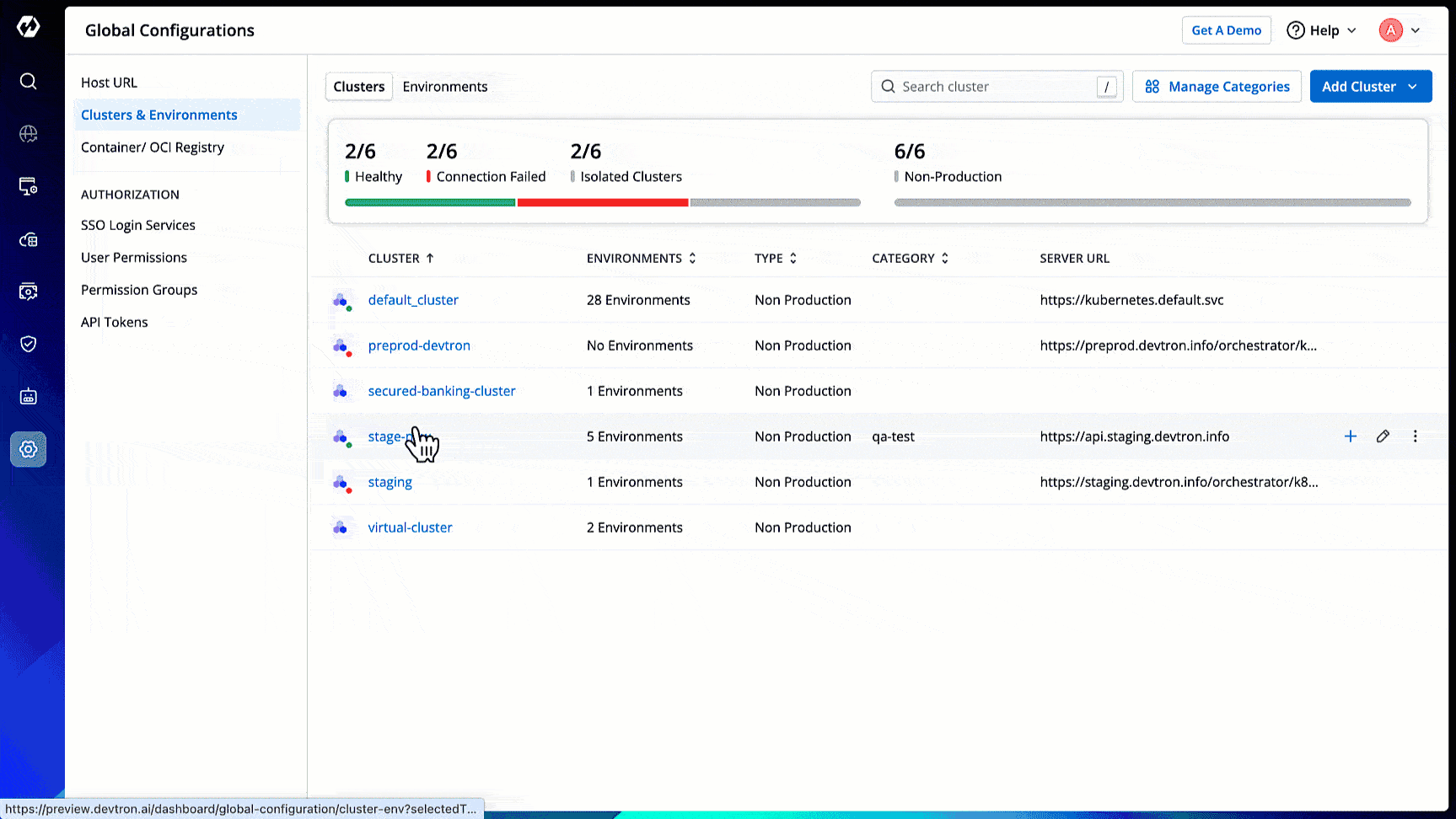Open user profile avatar dropdown
Screen dimensions: 1456x819
[1400, 30]
